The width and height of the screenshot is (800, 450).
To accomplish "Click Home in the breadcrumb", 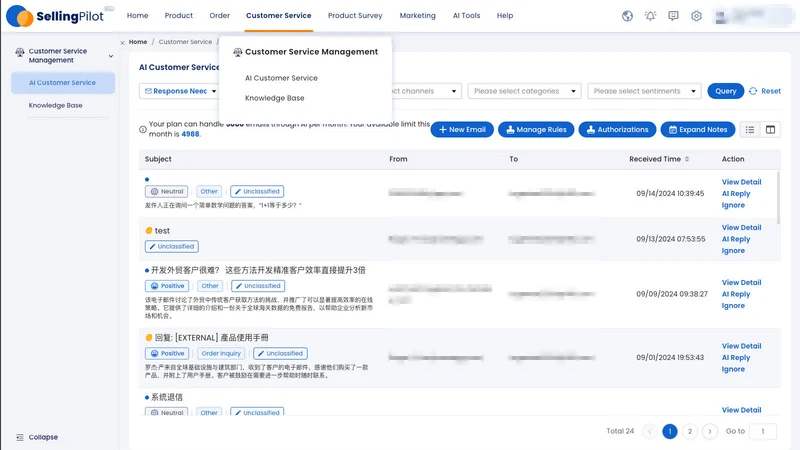I will [x=138, y=42].
